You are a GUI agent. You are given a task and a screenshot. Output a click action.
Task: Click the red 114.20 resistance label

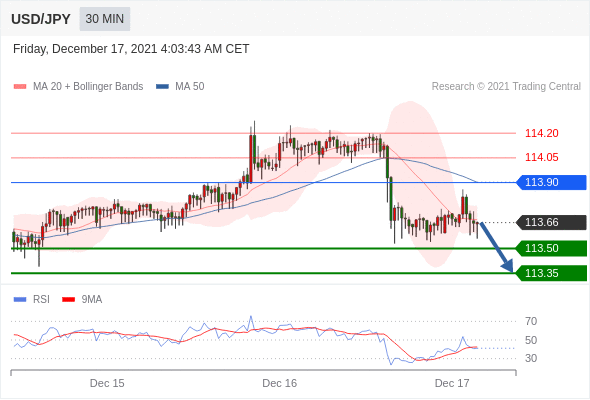(x=542, y=133)
